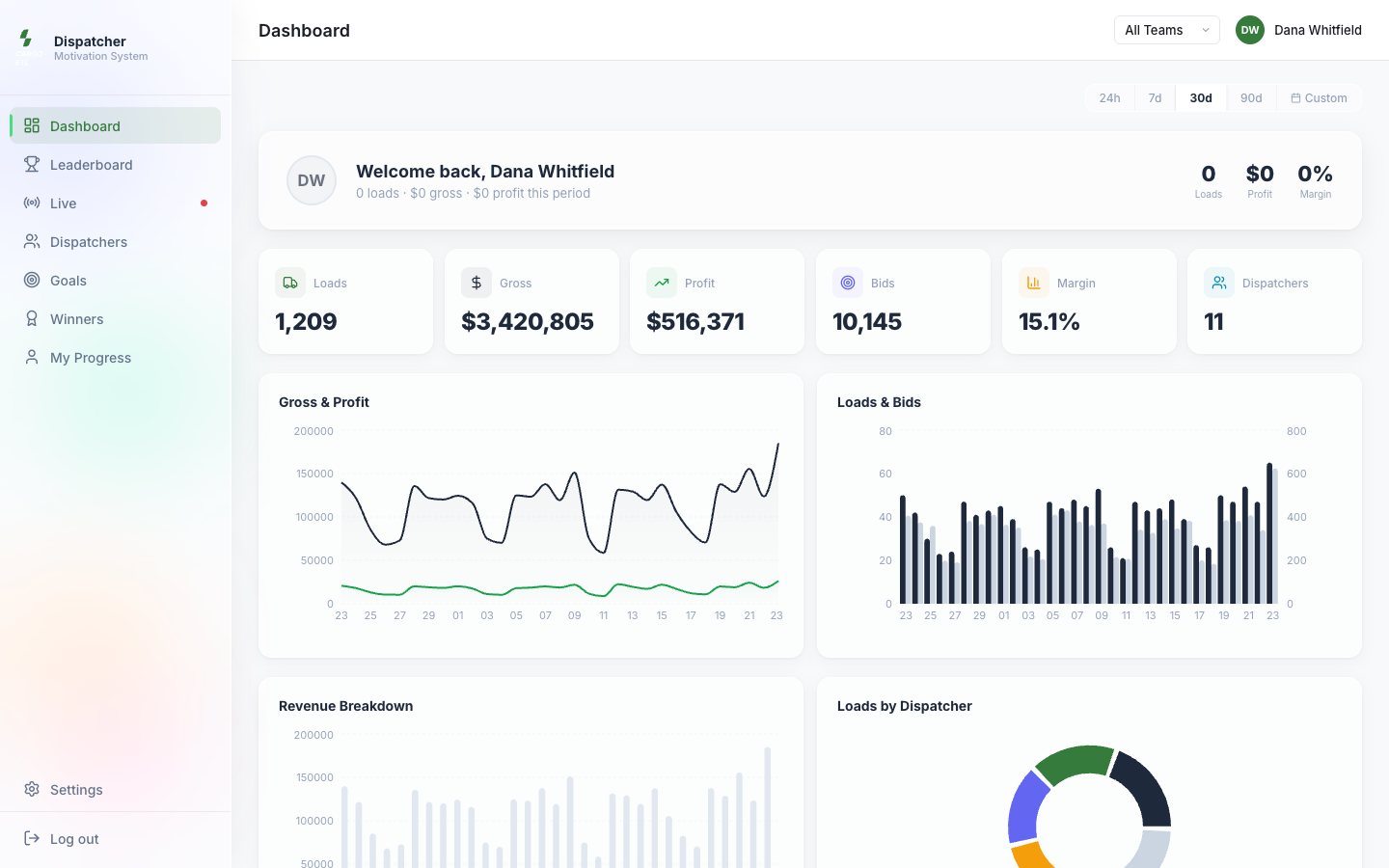
Task: Open the Leaderboard page
Action: (x=116, y=164)
